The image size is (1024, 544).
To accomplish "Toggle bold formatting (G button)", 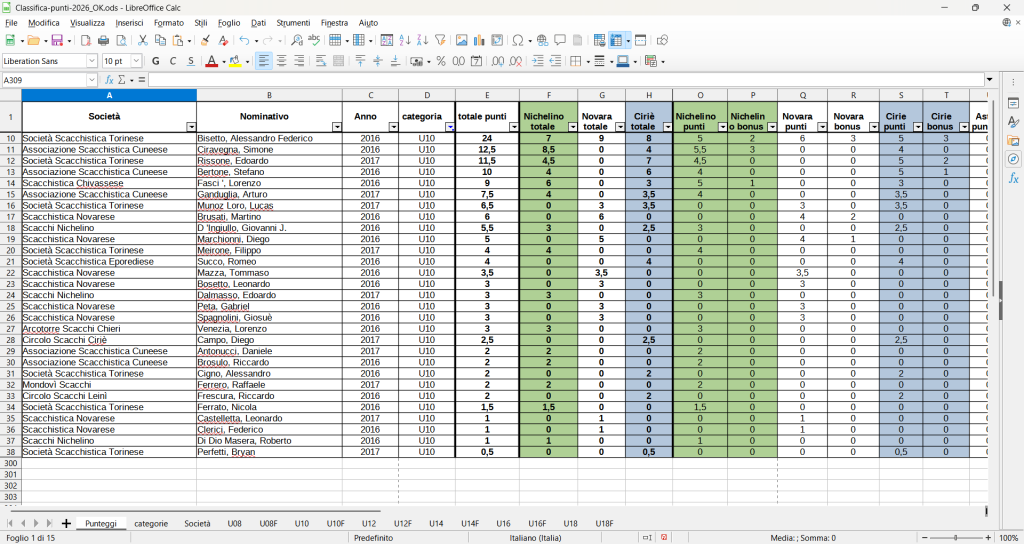I will [x=153, y=61].
